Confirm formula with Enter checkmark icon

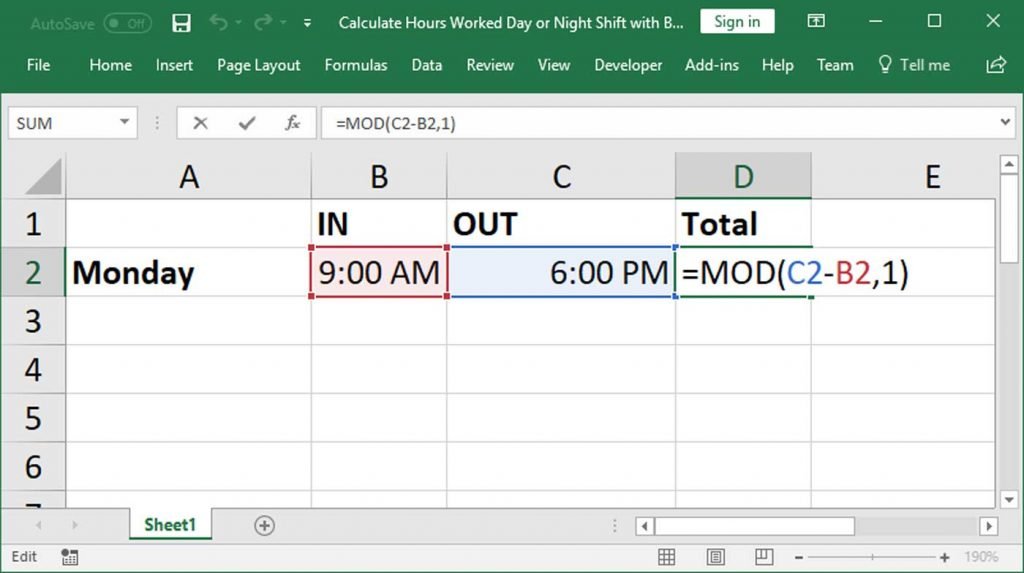247,123
